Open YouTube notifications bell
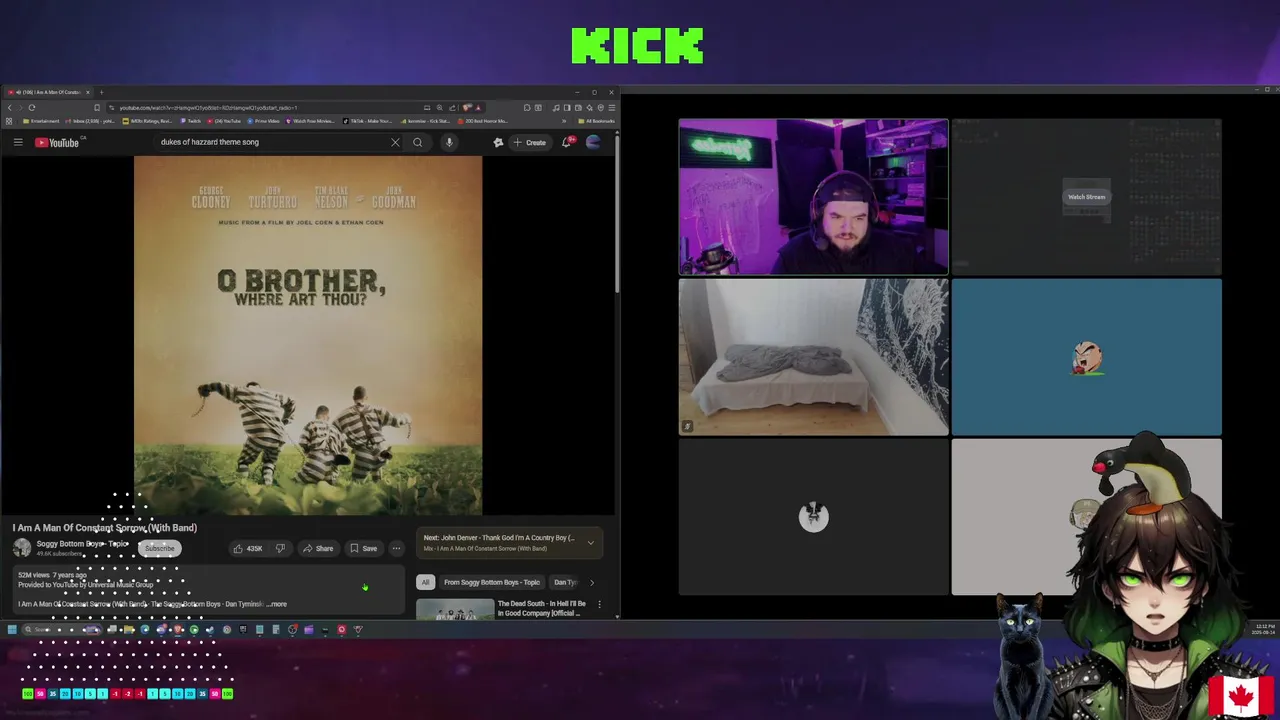1280x720 pixels. click(567, 142)
